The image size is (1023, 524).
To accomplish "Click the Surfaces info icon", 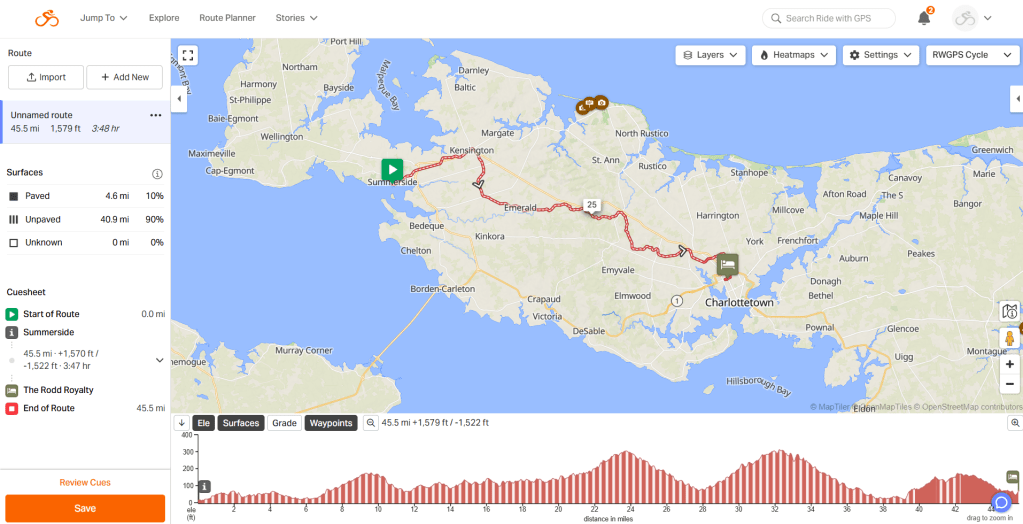I will coord(157,174).
